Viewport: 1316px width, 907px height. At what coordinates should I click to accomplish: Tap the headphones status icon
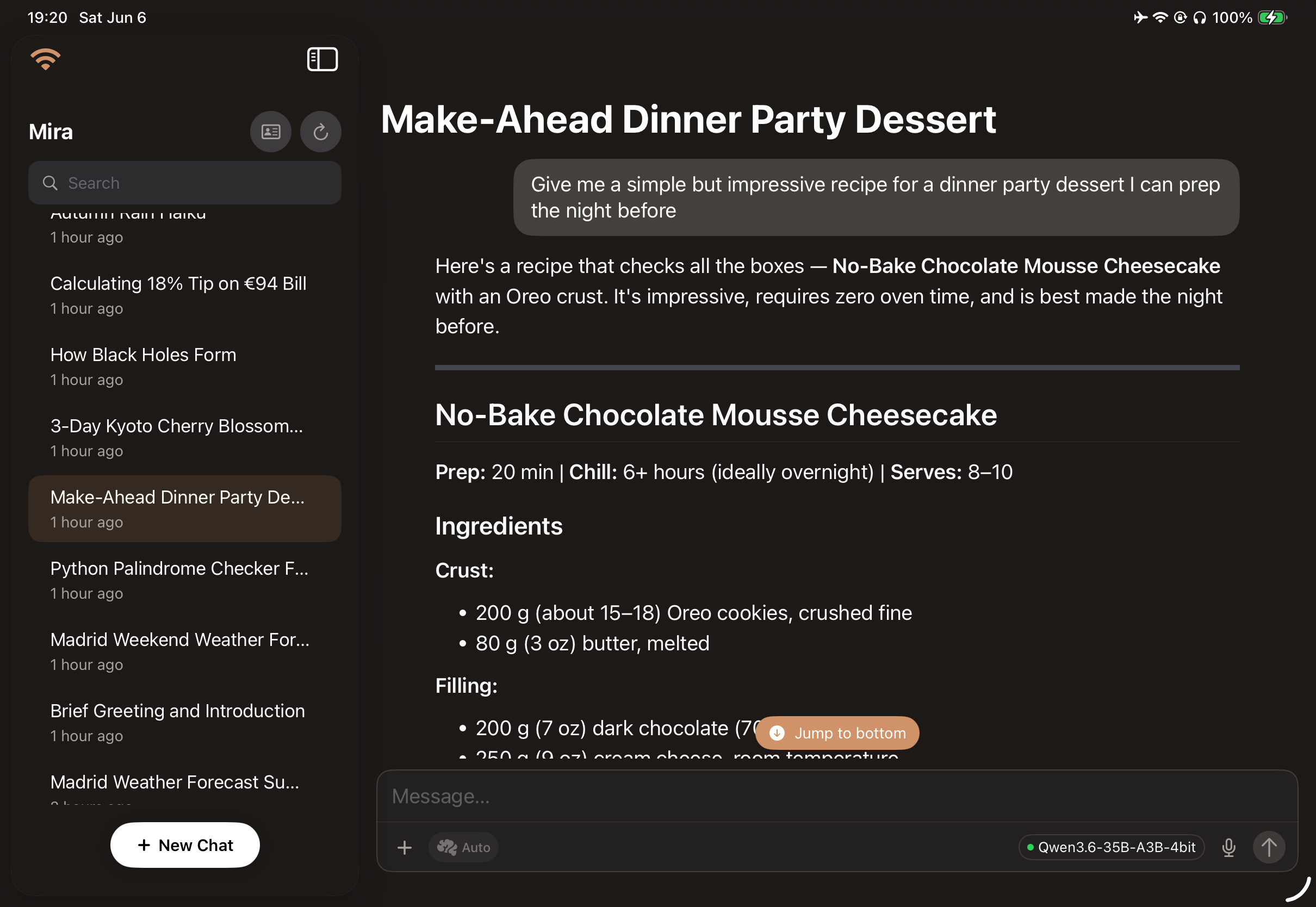point(1200,17)
